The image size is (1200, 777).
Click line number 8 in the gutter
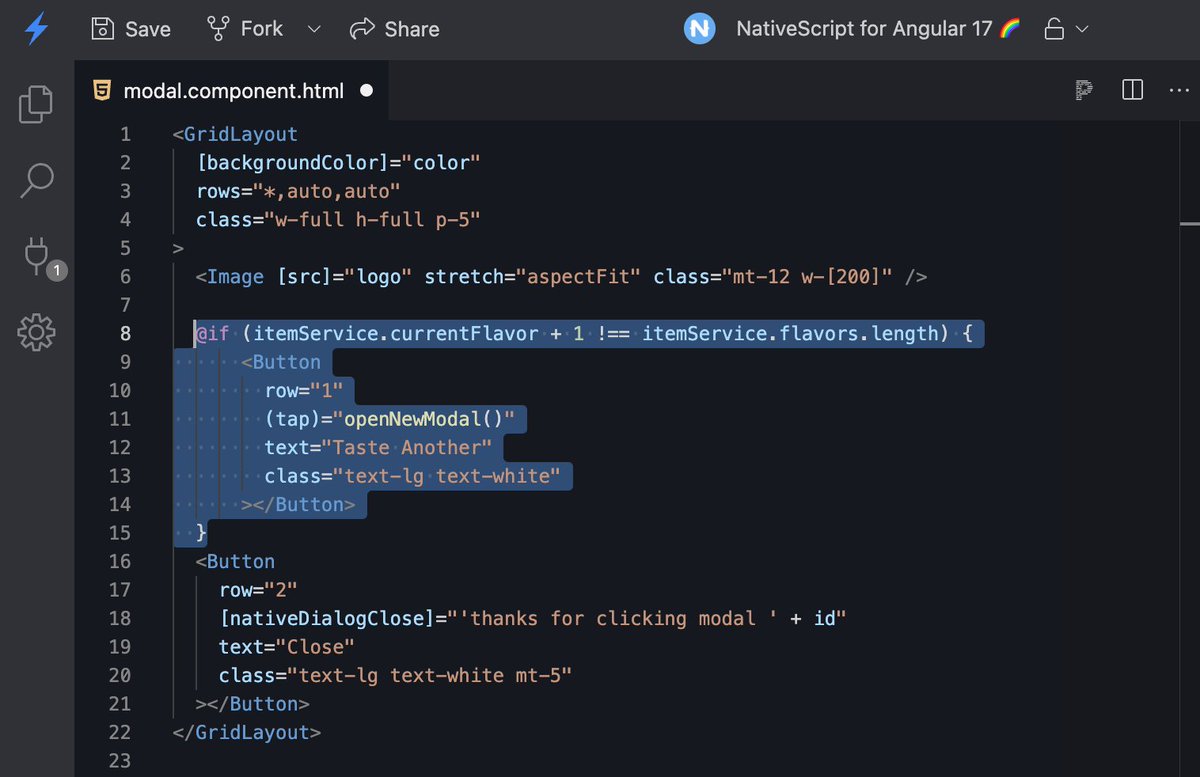coord(124,334)
